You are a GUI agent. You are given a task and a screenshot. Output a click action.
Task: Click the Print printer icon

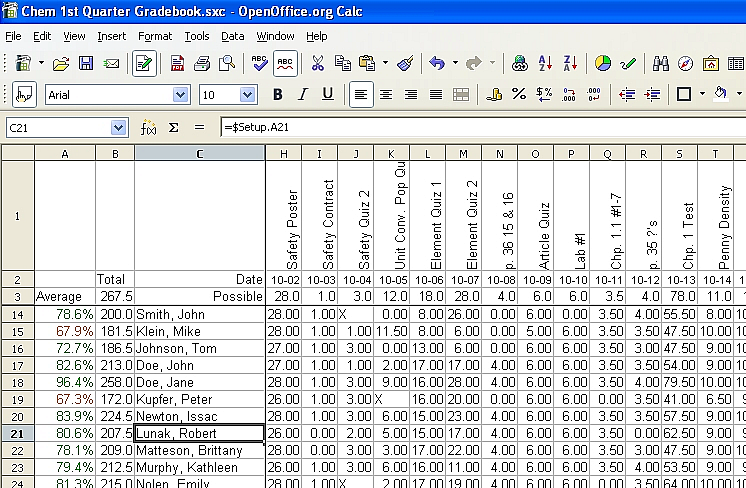pos(202,63)
